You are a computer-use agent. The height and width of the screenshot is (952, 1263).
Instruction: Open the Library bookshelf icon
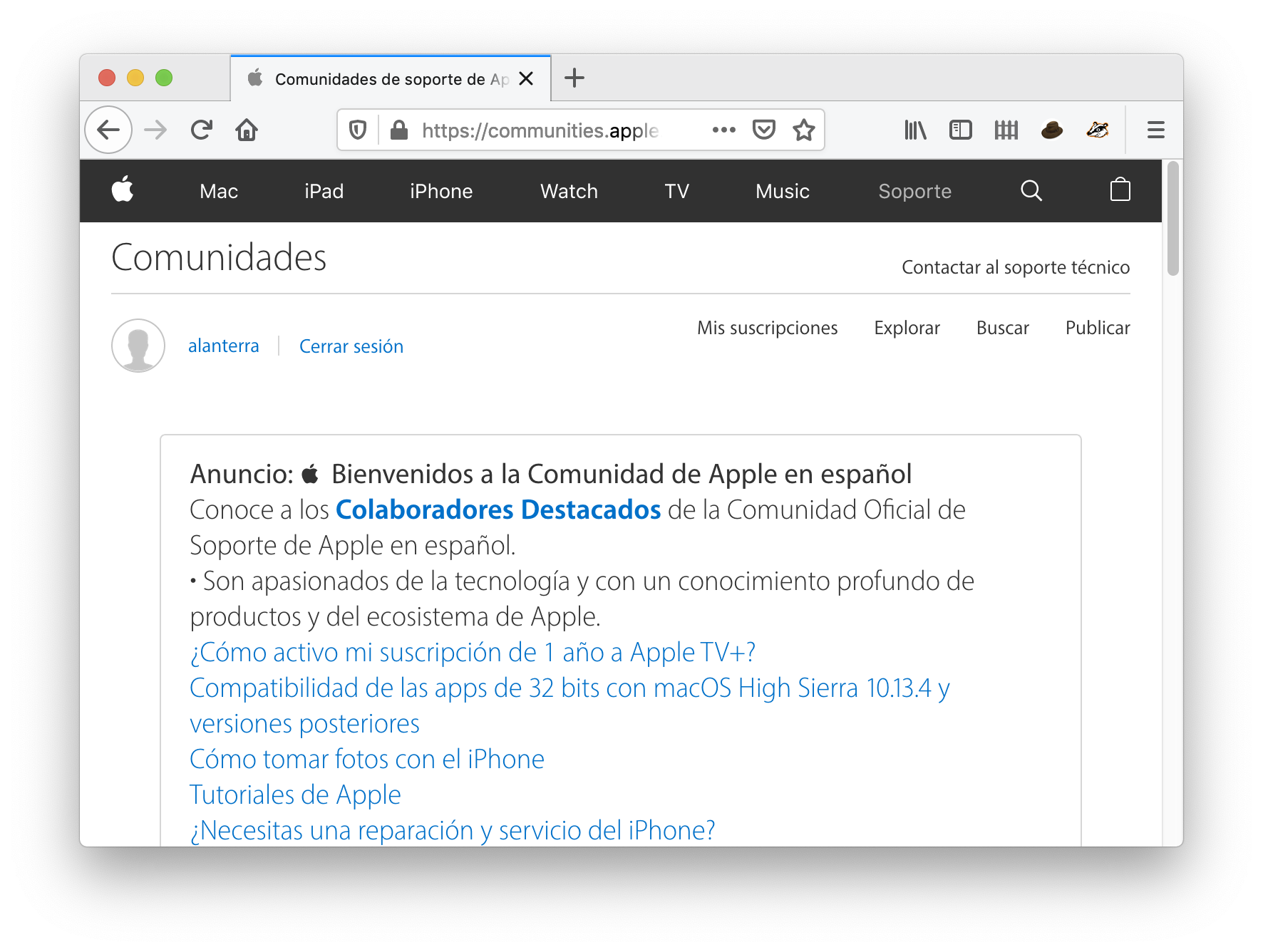pos(915,130)
